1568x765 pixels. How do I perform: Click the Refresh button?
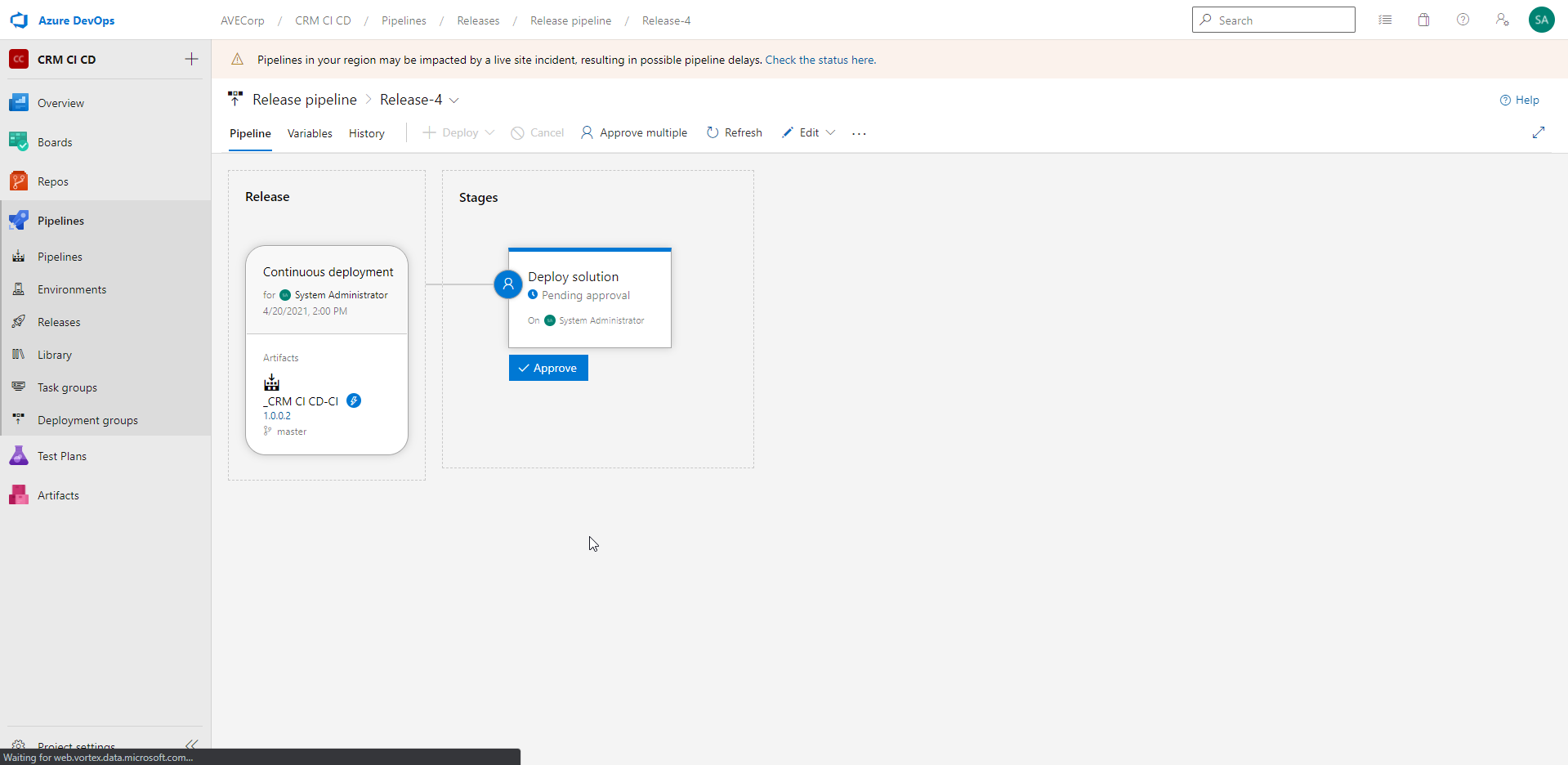click(x=735, y=132)
